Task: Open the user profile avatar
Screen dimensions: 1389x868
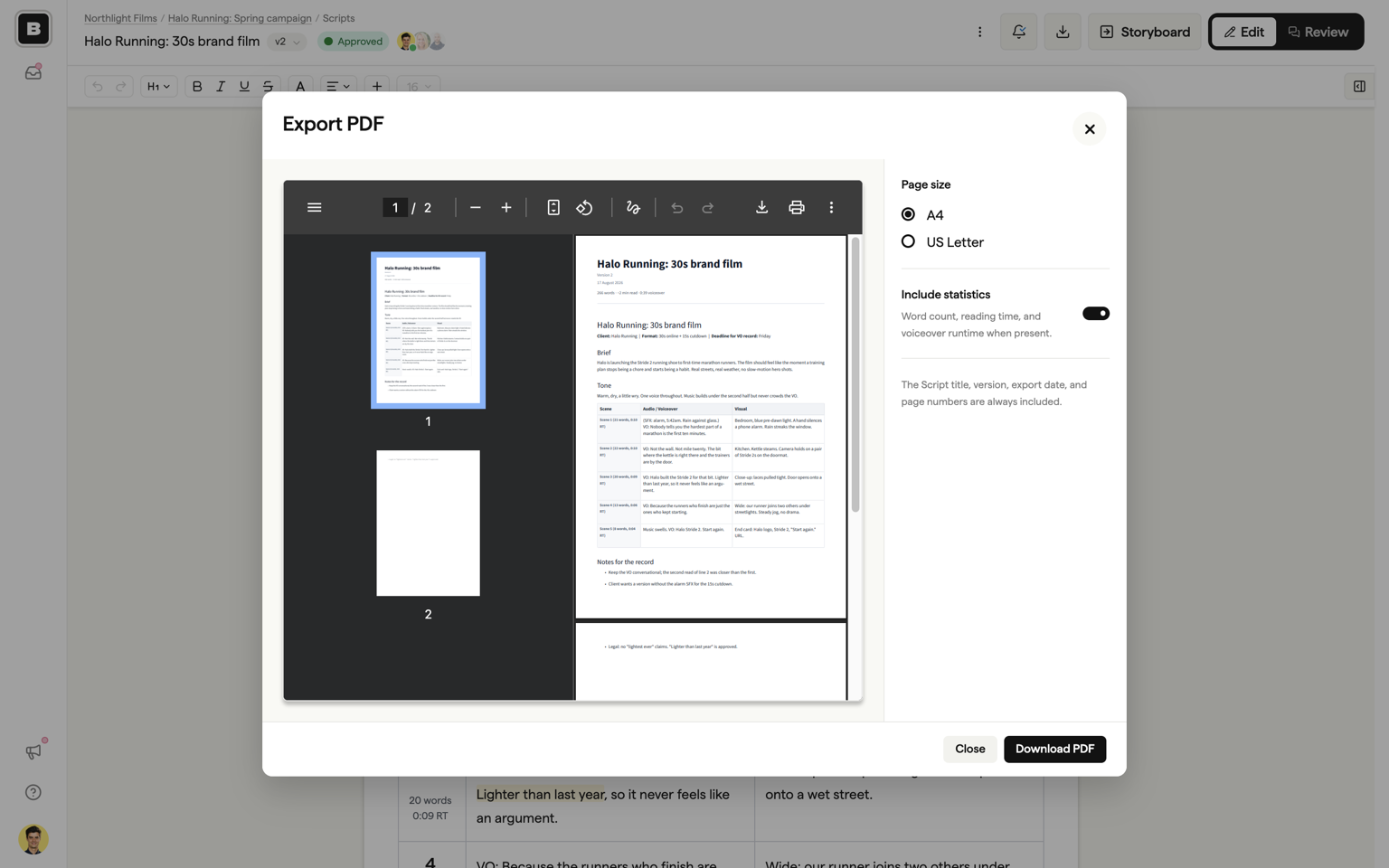Action: [33, 839]
